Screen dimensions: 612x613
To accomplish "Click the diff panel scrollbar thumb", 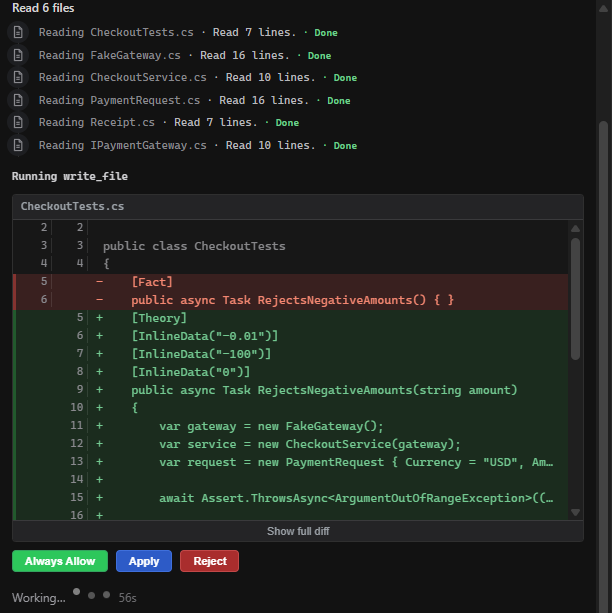I will [575, 299].
